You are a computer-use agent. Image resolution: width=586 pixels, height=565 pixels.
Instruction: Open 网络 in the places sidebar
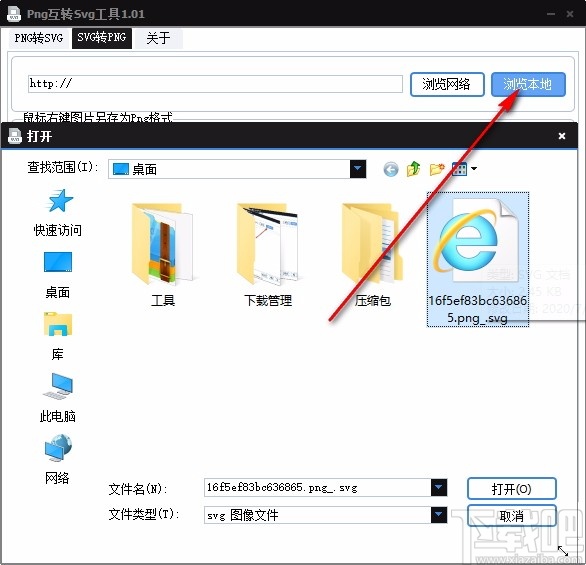pyautogui.click(x=58, y=460)
